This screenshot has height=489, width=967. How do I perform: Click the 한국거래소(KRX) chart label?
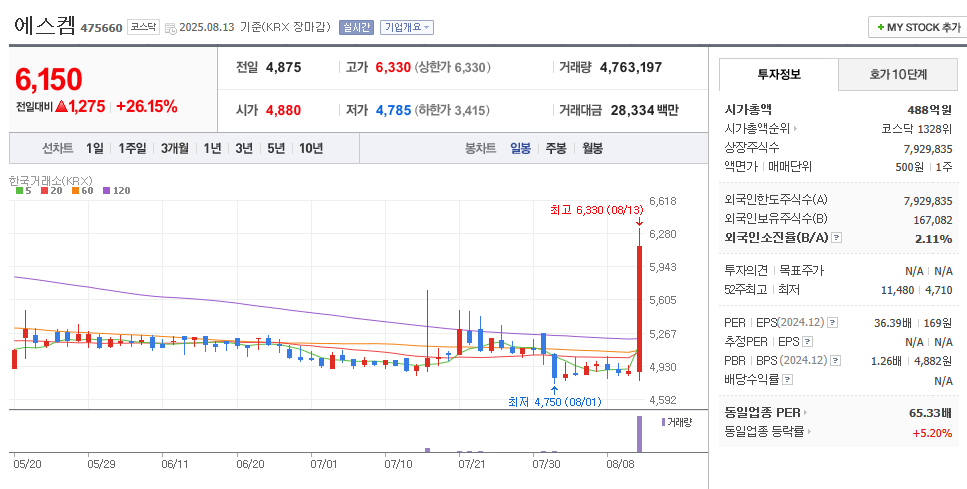pos(51,181)
